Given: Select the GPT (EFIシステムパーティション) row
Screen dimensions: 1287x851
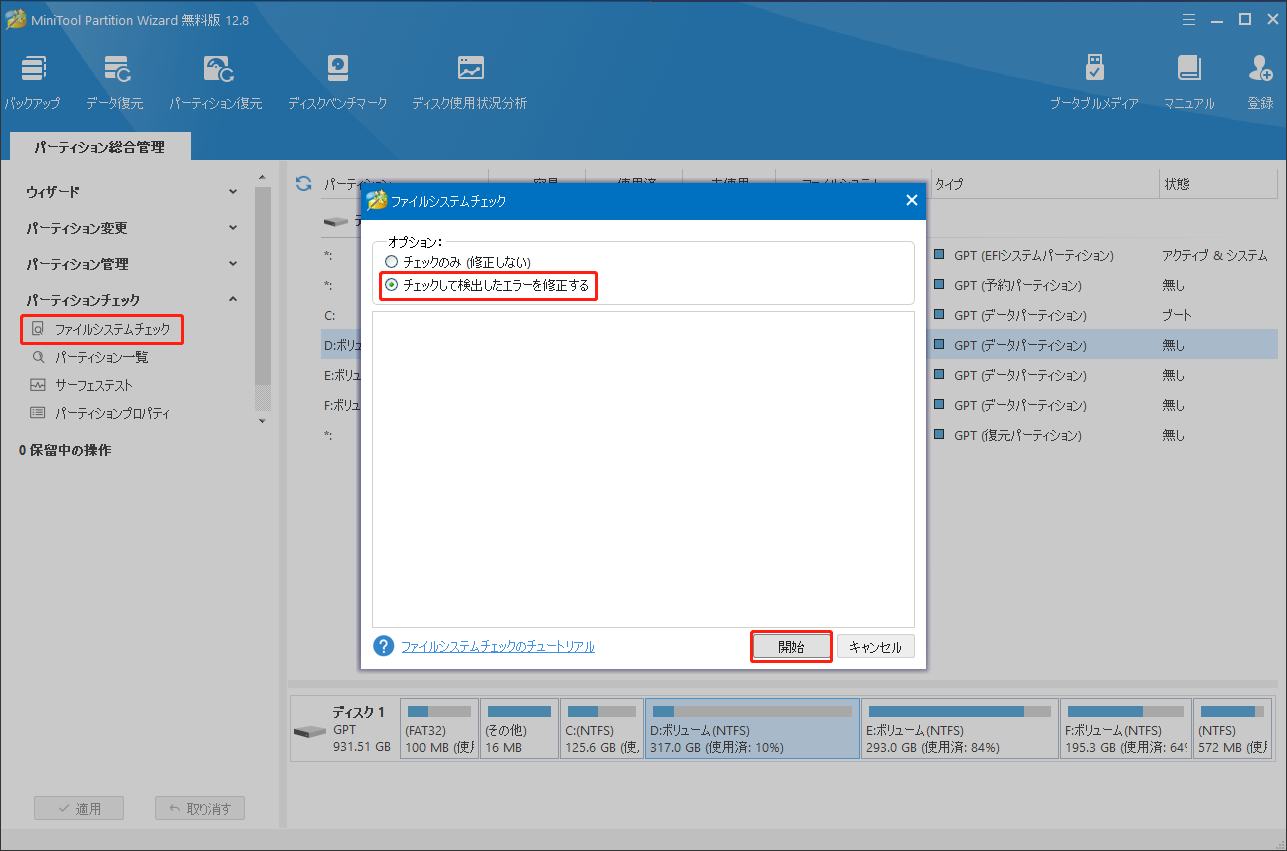Looking at the screenshot, I should [1034, 256].
